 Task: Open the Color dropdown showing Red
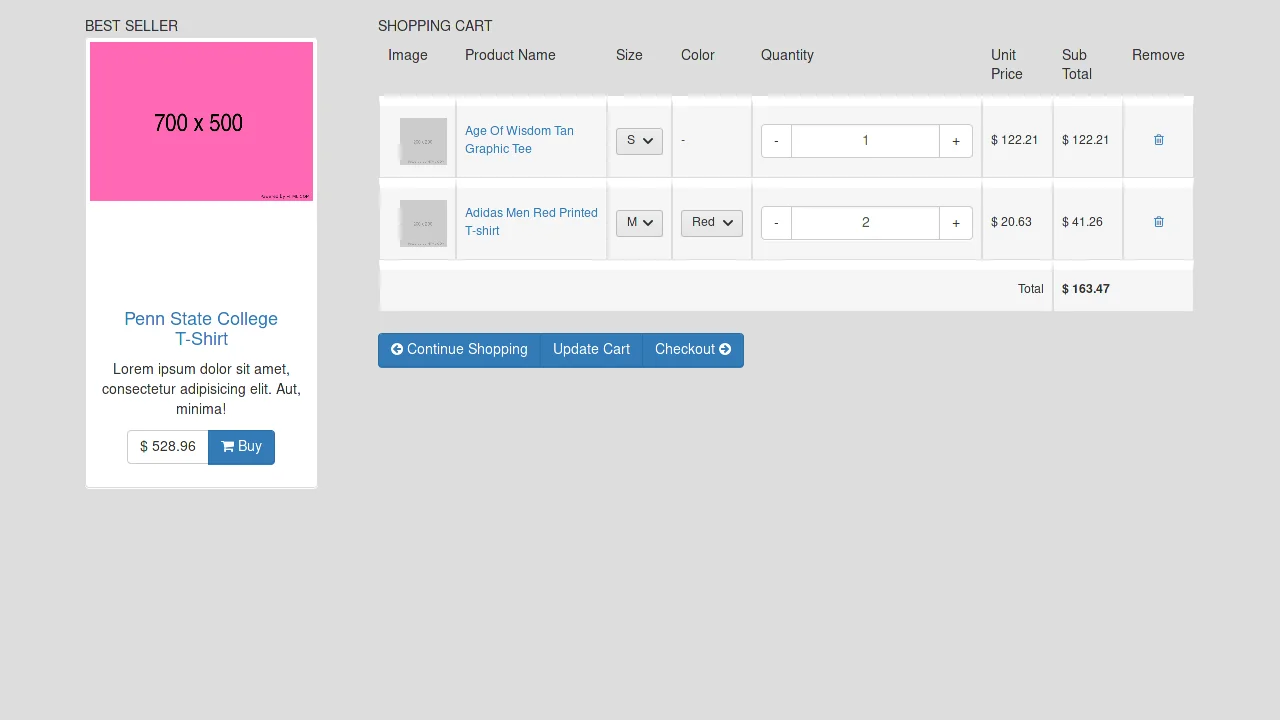[711, 222]
